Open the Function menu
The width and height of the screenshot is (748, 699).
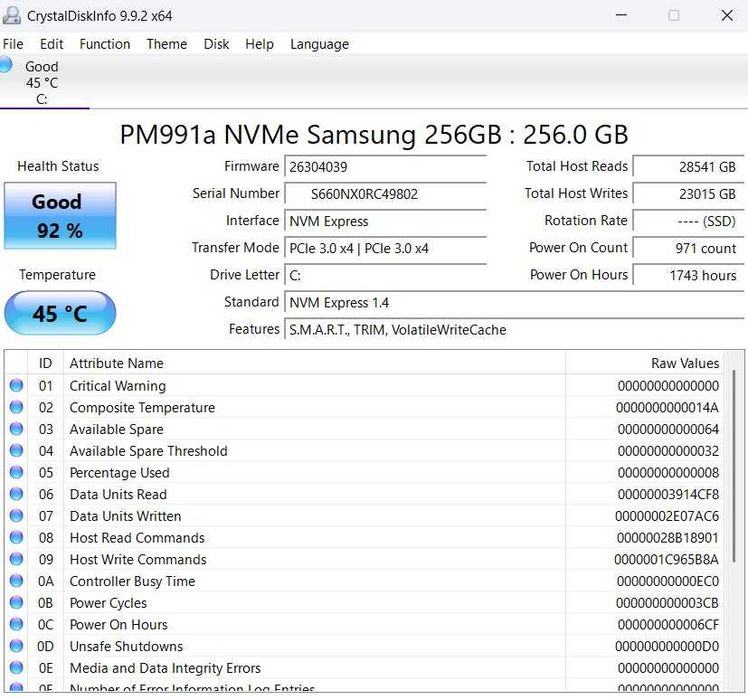104,44
